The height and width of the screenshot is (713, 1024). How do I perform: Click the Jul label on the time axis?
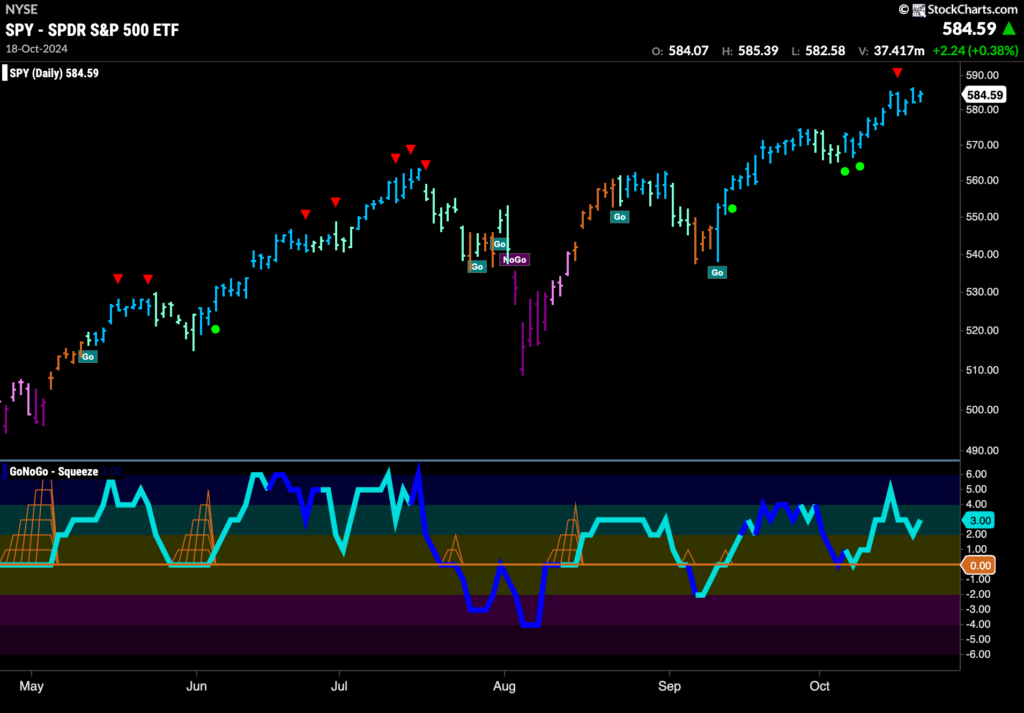click(x=338, y=686)
